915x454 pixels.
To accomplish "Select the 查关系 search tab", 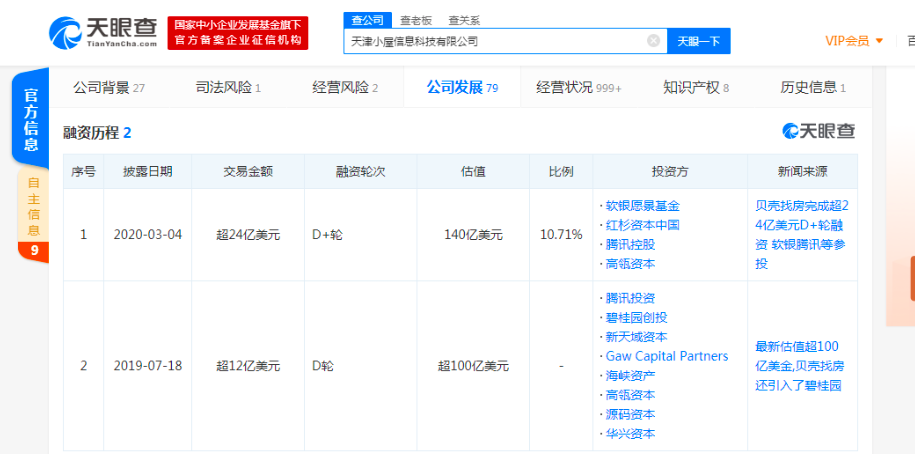I will point(465,20).
